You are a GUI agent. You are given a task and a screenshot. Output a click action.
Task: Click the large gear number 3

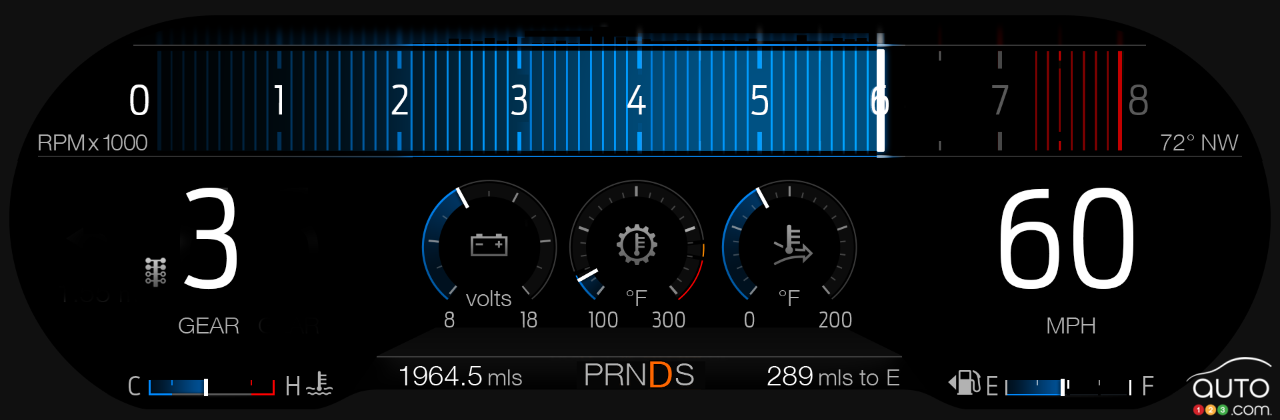[211, 243]
